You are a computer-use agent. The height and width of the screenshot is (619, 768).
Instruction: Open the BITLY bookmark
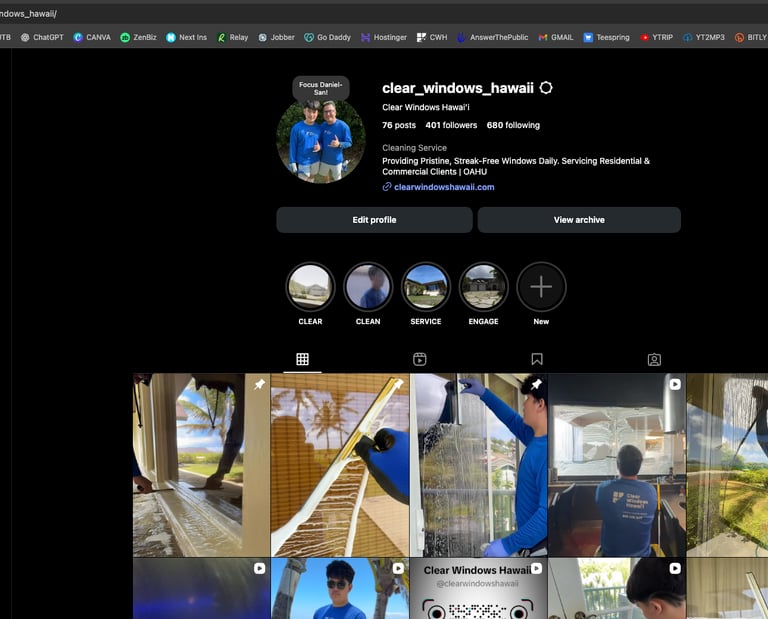point(751,37)
